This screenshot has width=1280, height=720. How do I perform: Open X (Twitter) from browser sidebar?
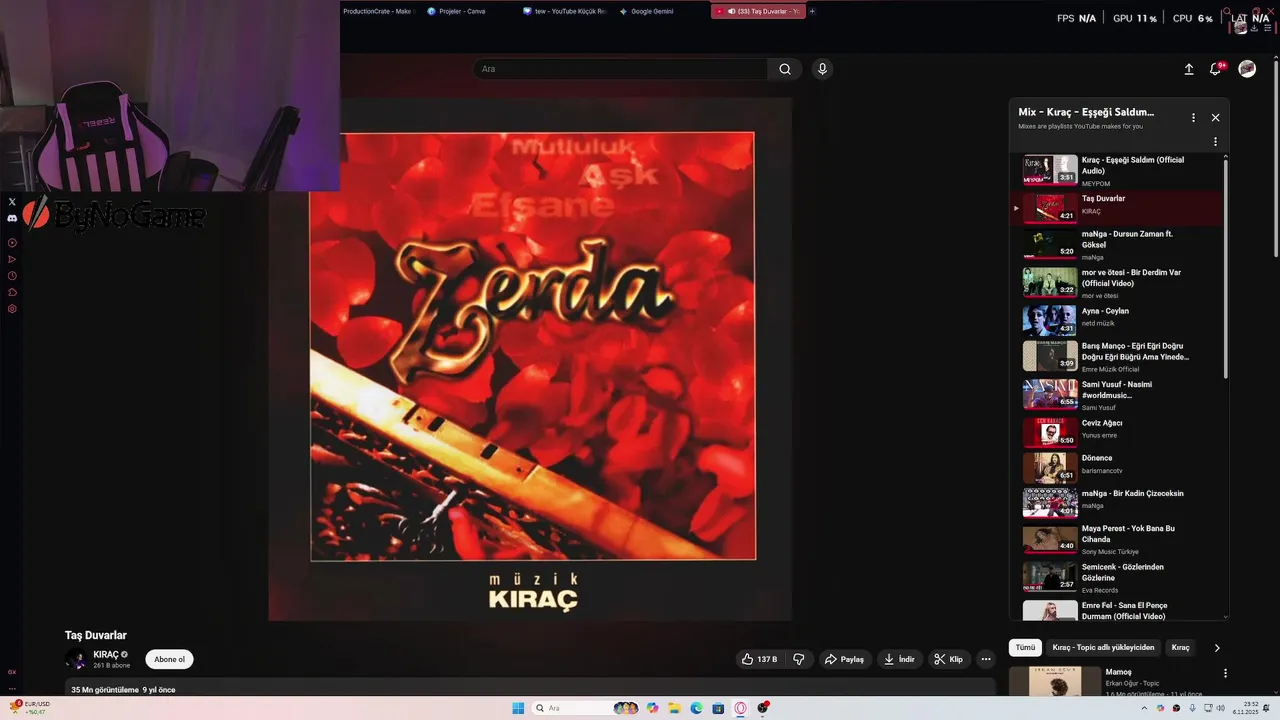tap(12, 201)
